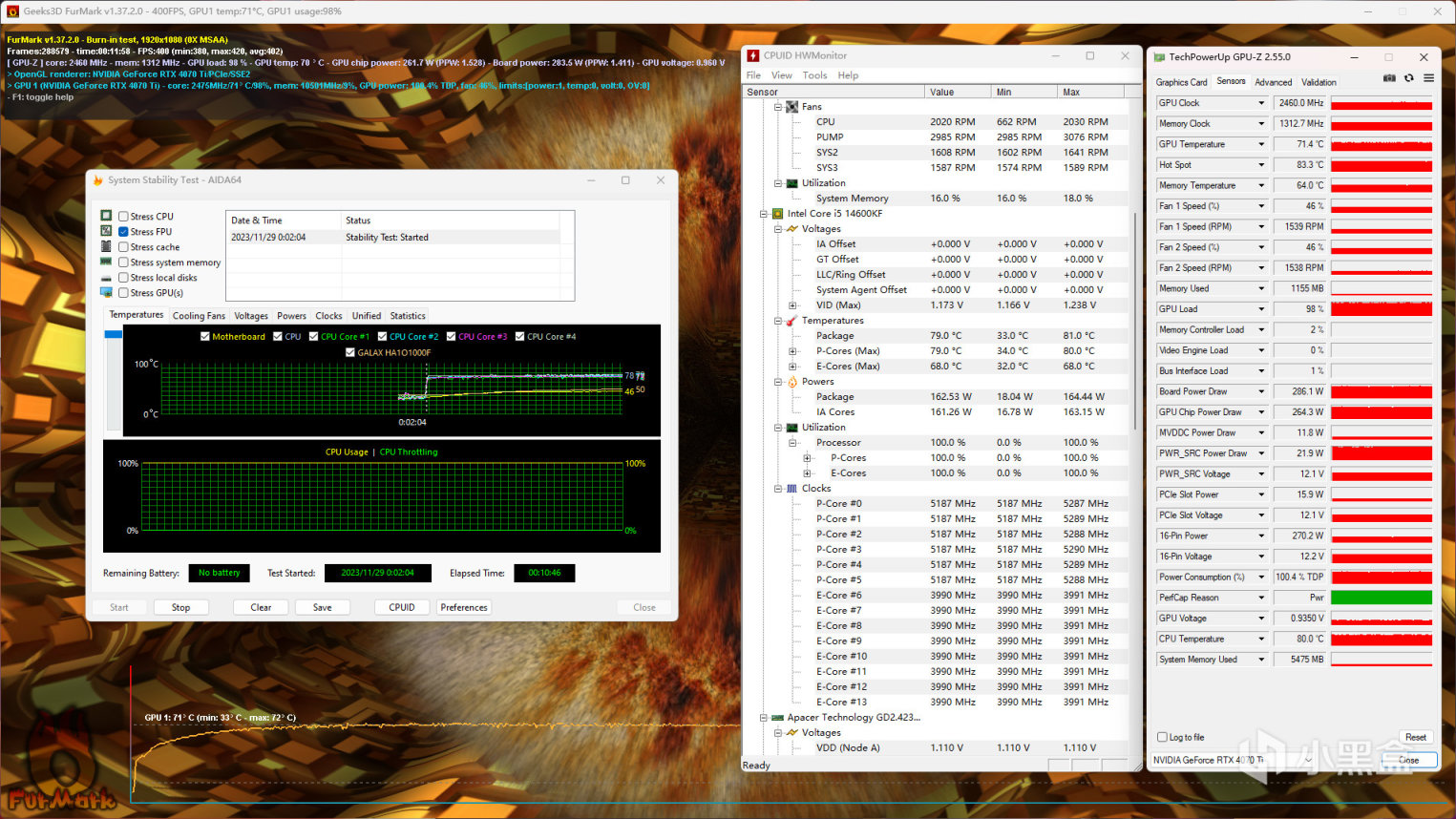The height and width of the screenshot is (819, 1456).
Task: Open the GPU-Z hamburger menu
Action: (1428, 78)
